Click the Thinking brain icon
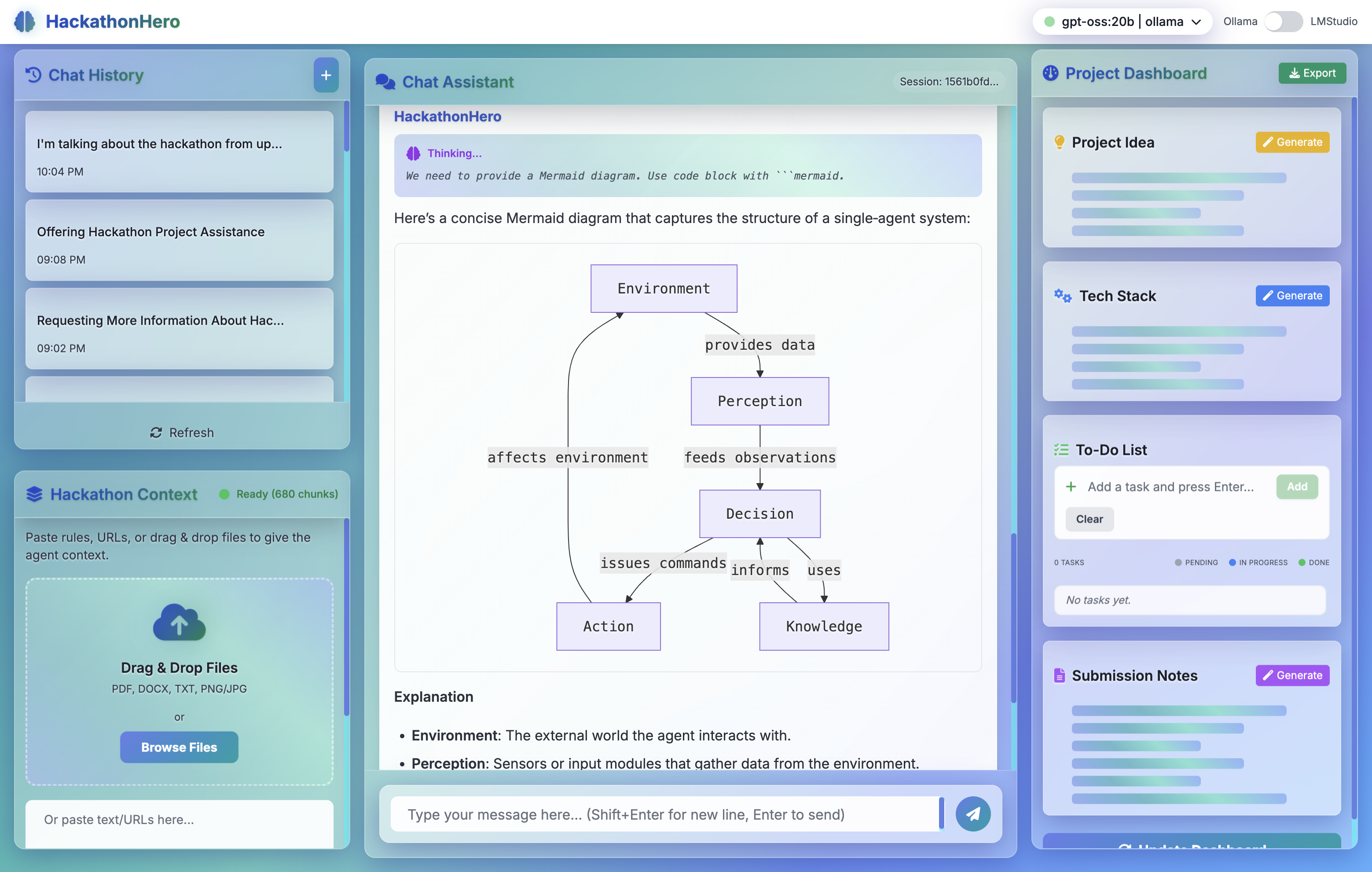Image resolution: width=1372 pixels, height=872 pixels. pyautogui.click(x=413, y=153)
